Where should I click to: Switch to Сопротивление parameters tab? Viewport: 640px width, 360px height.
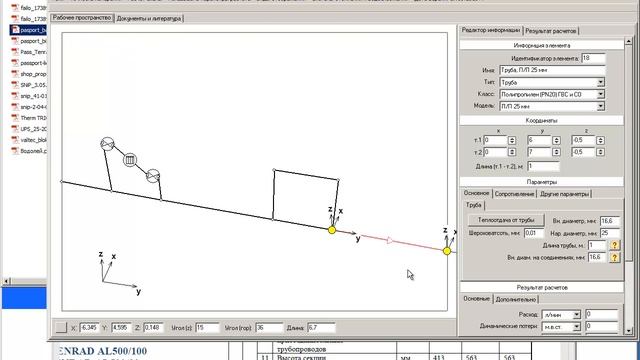[514, 194]
